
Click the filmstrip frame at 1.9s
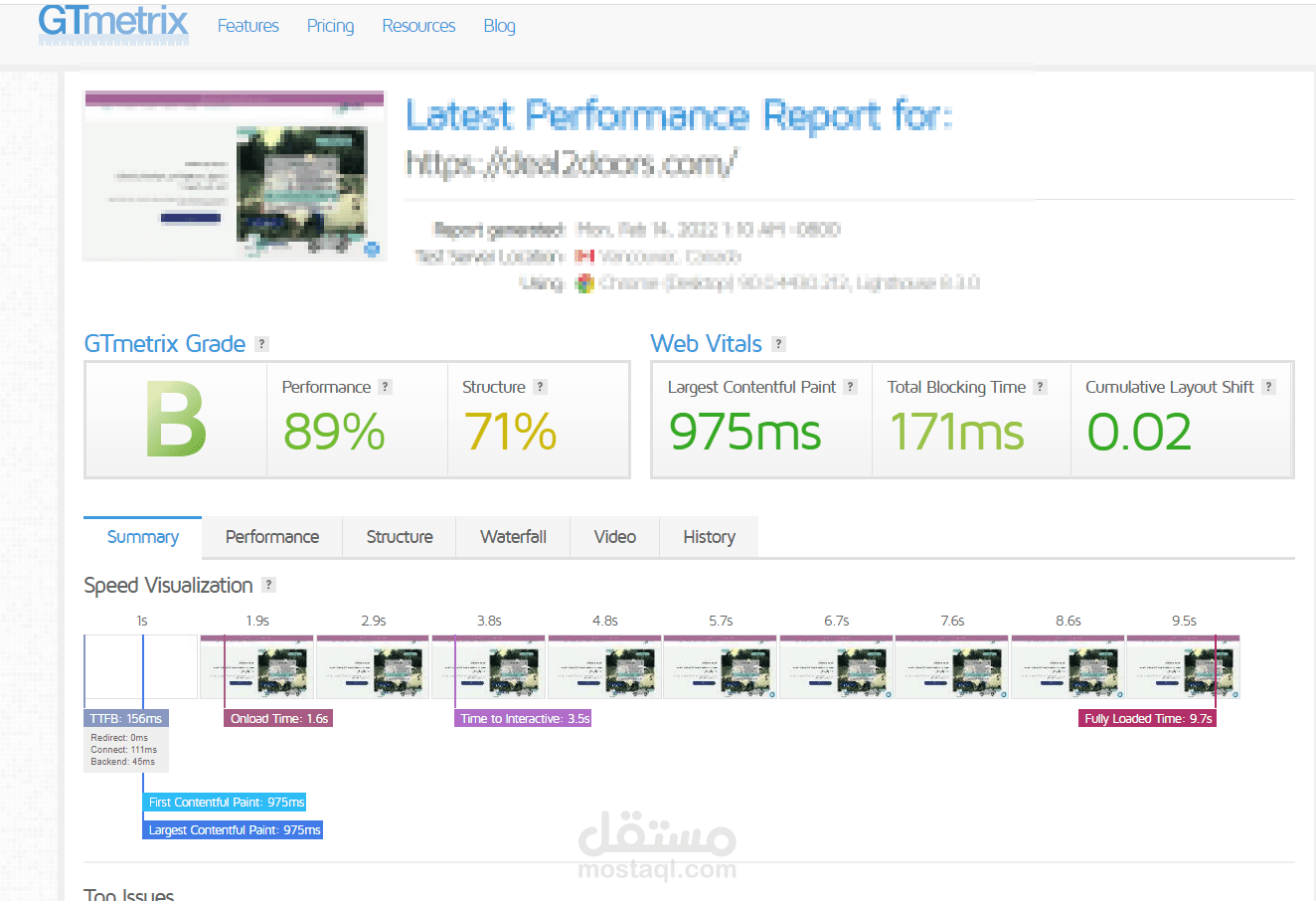coord(257,667)
